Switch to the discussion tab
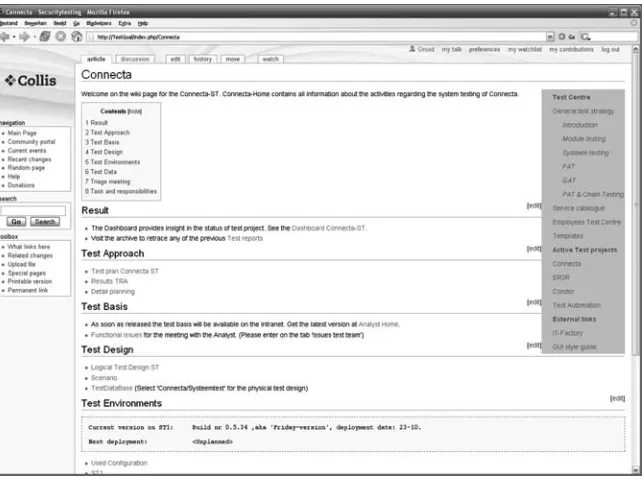This screenshot has width=644, height=480. 135,59
